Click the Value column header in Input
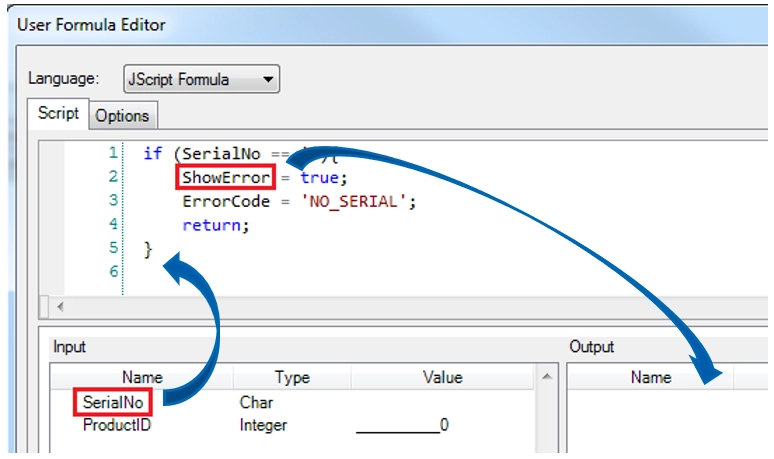This screenshot has width=774, height=459. pos(442,377)
